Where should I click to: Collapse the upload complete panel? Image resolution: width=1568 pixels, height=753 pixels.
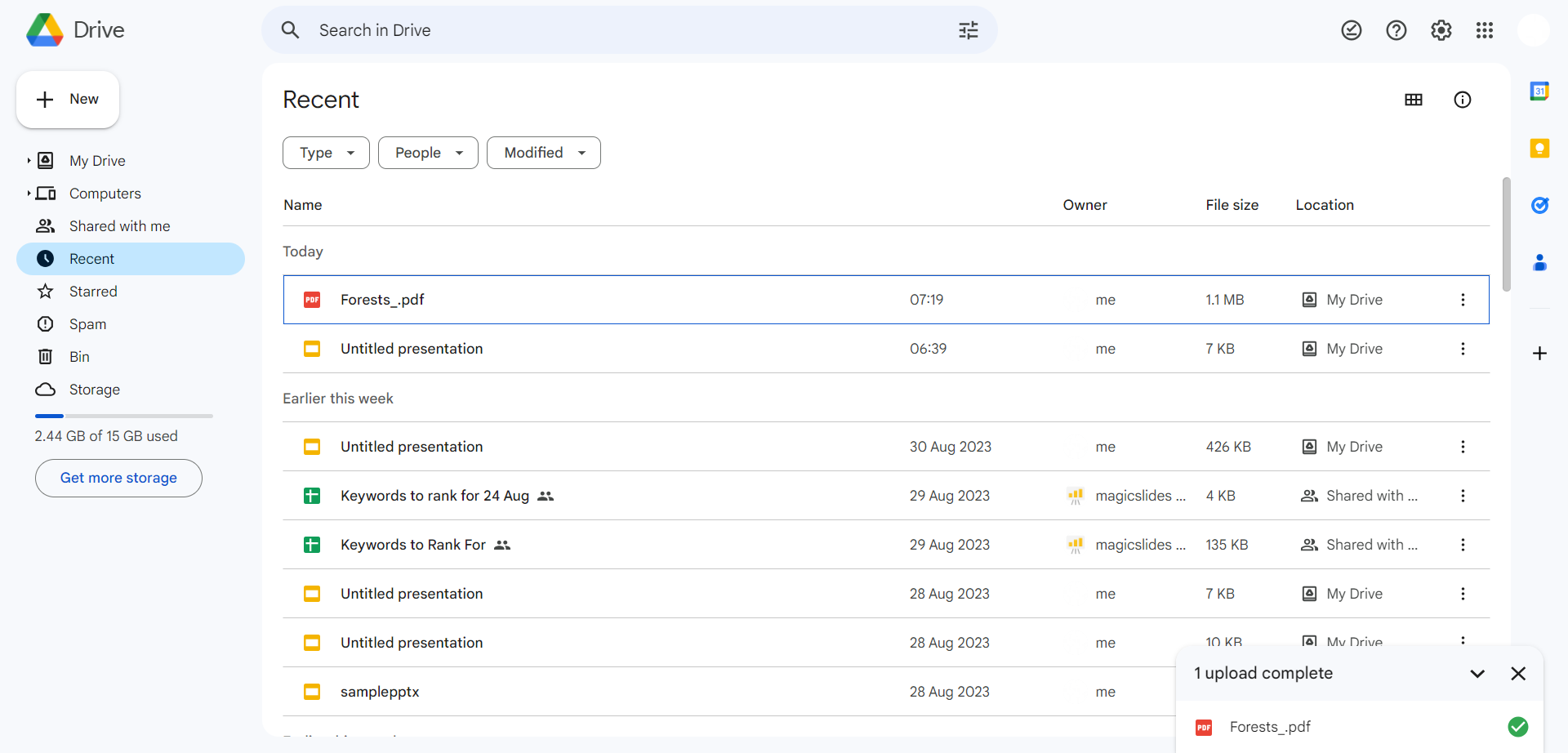click(x=1477, y=674)
